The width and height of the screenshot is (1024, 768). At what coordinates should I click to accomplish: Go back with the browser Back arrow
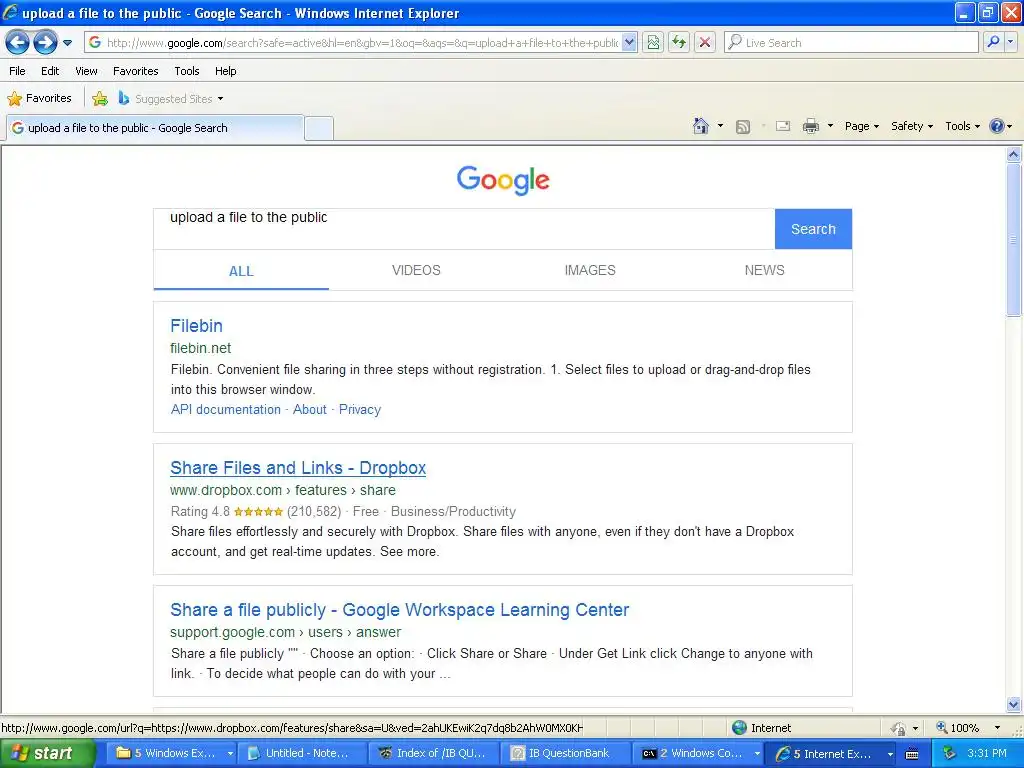click(18, 43)
